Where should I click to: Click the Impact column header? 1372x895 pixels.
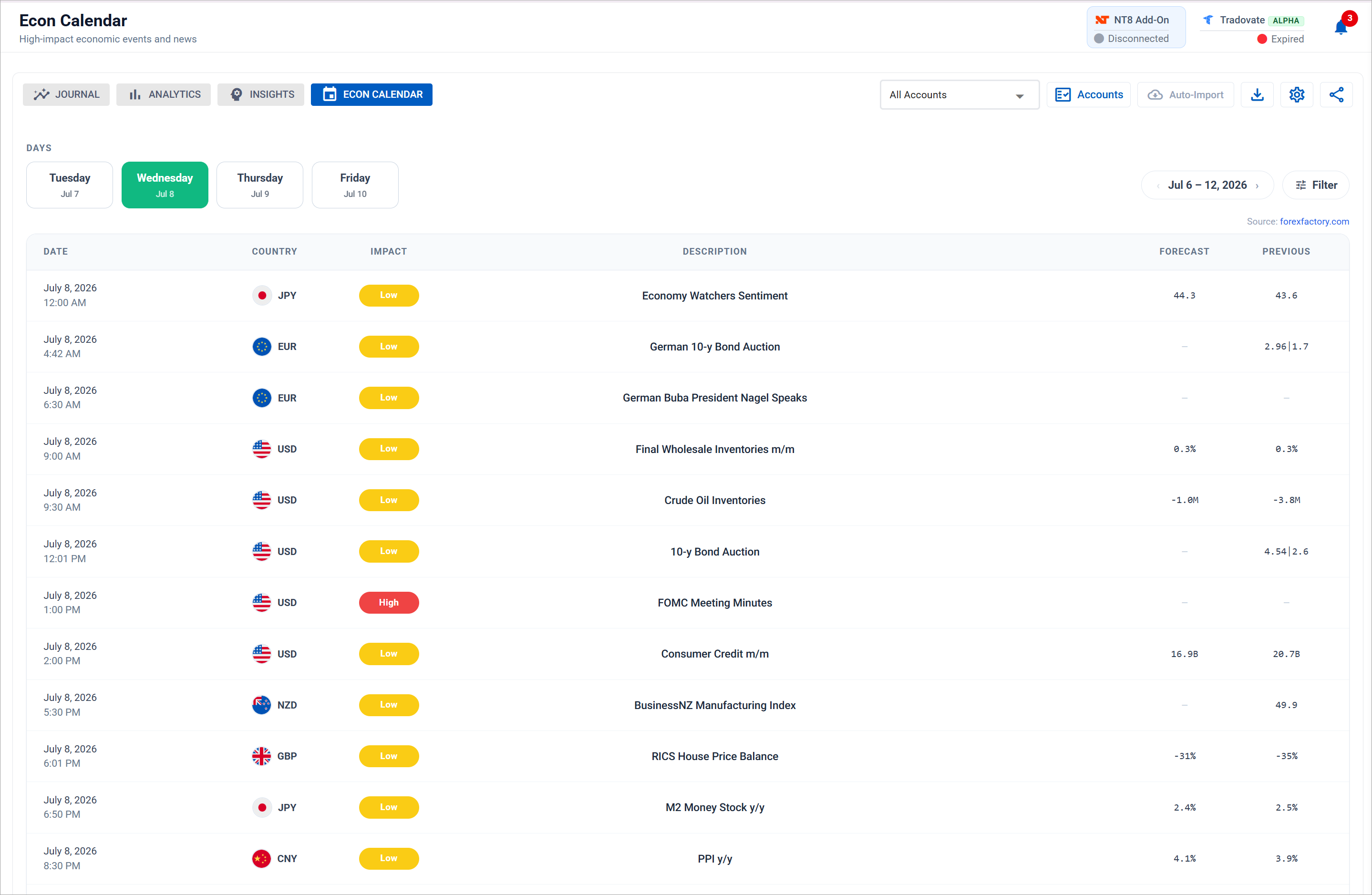coord(389,252)
